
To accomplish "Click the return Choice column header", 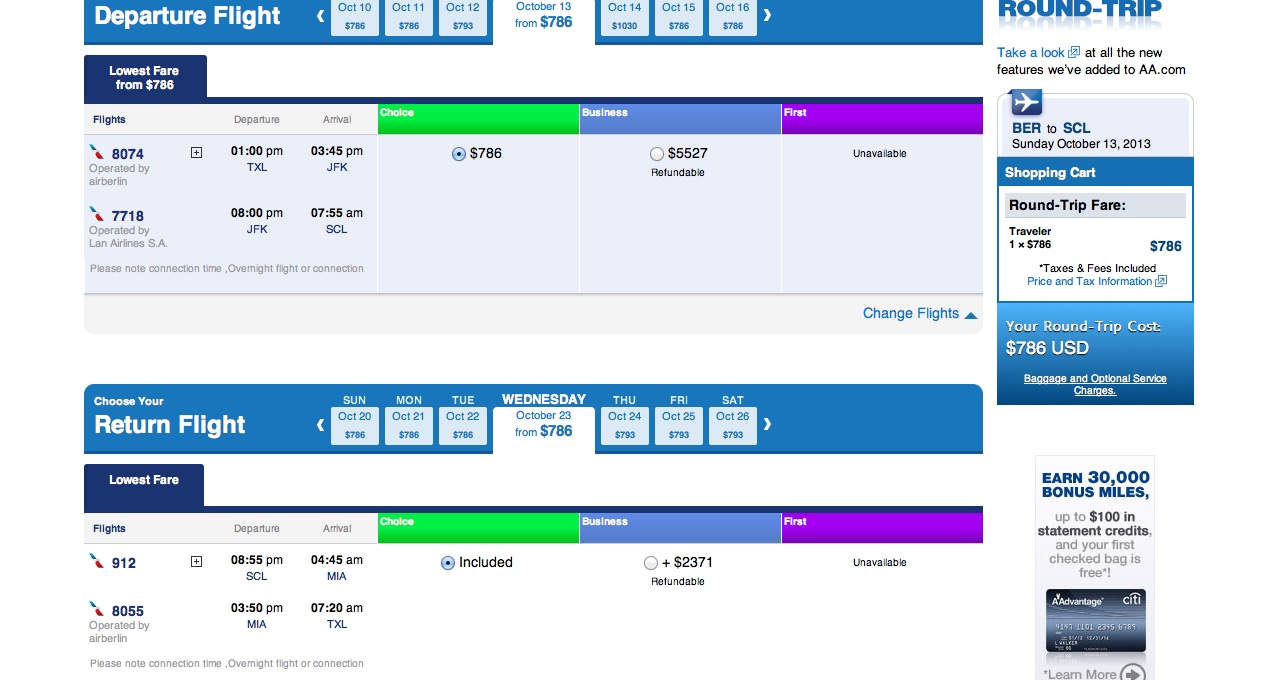I will coord(478,528).
